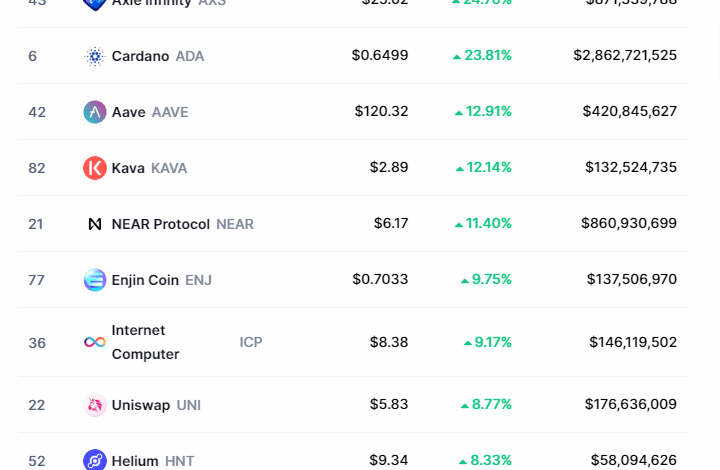
Task: Open the Aave coin name link
Action: pos(129,112)
